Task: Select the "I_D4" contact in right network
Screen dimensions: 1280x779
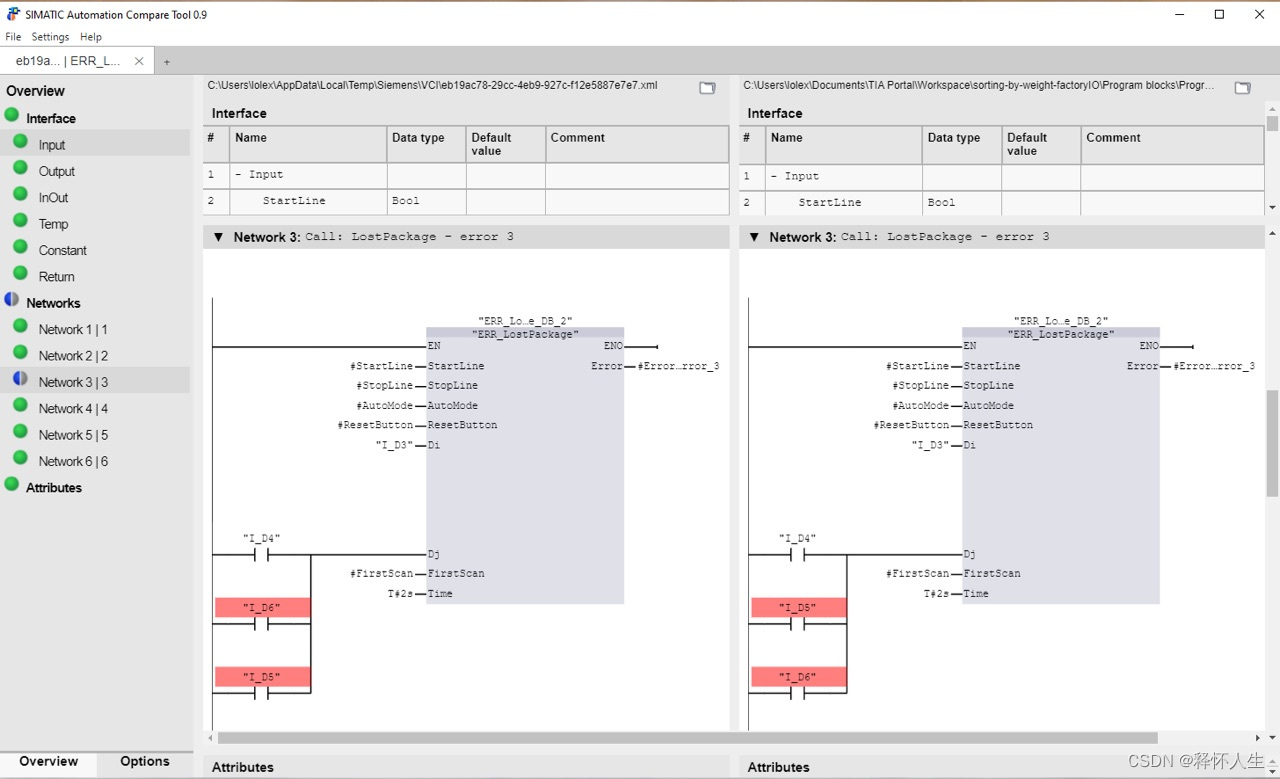Action: tap(798, 546)
